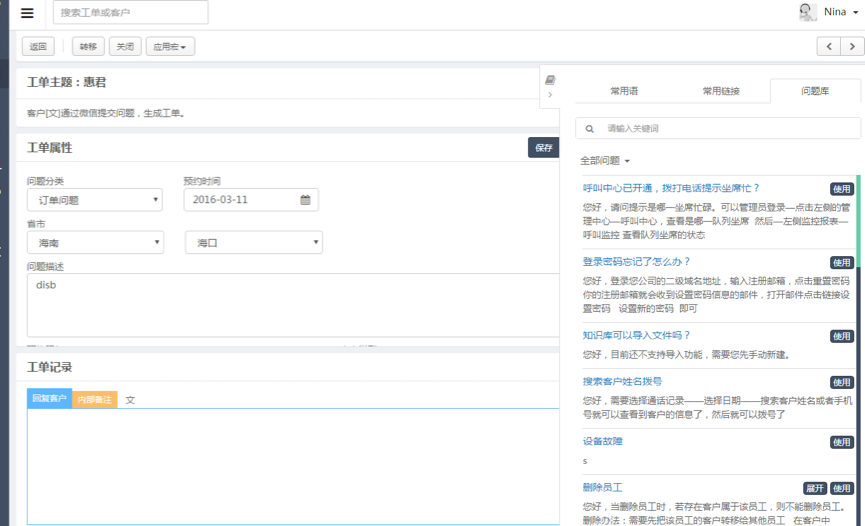Click Nina's avatar picture
This screenshot has width=865, height=526.
tap(808, 12)
